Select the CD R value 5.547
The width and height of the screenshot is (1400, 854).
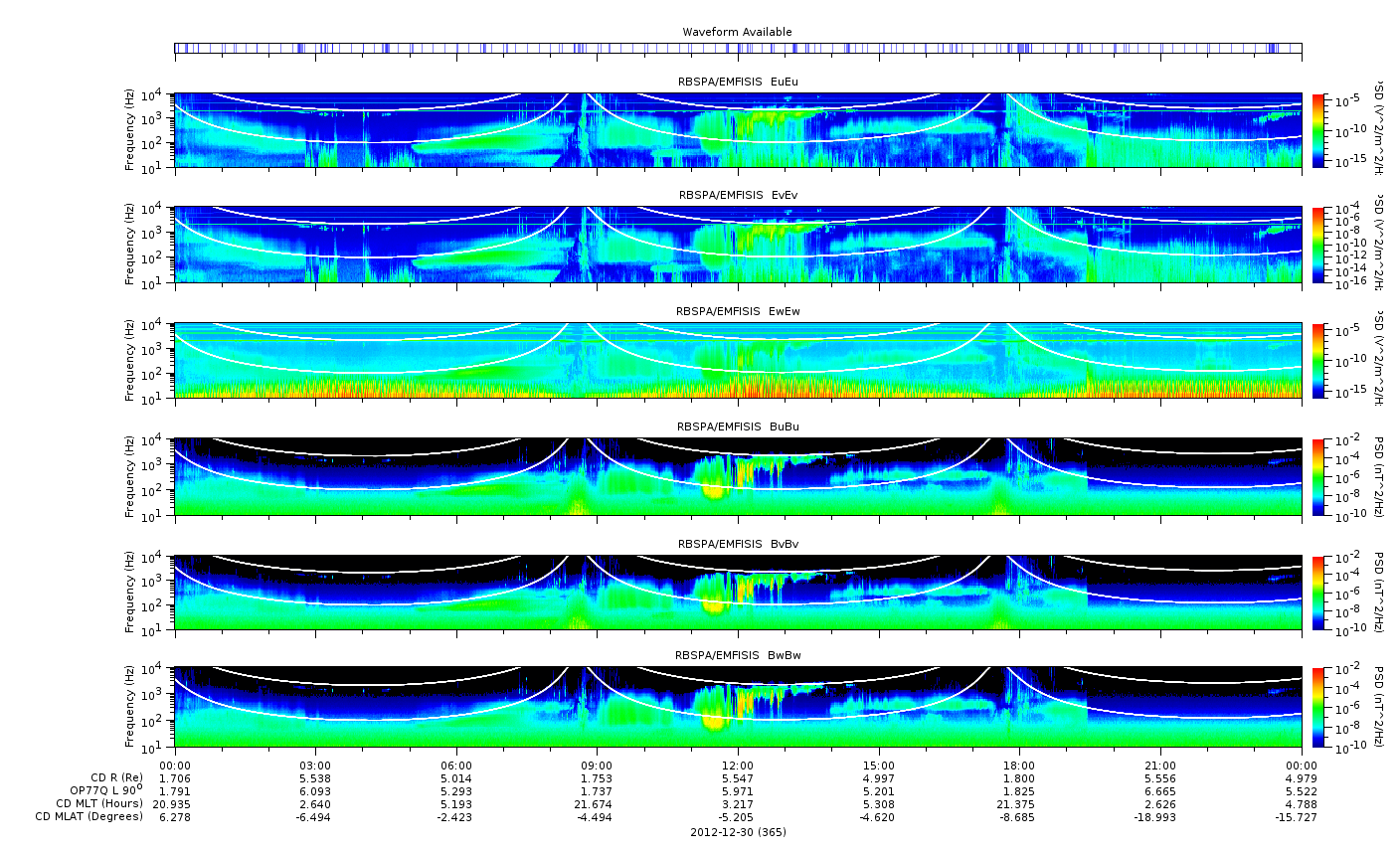[738, 777]
